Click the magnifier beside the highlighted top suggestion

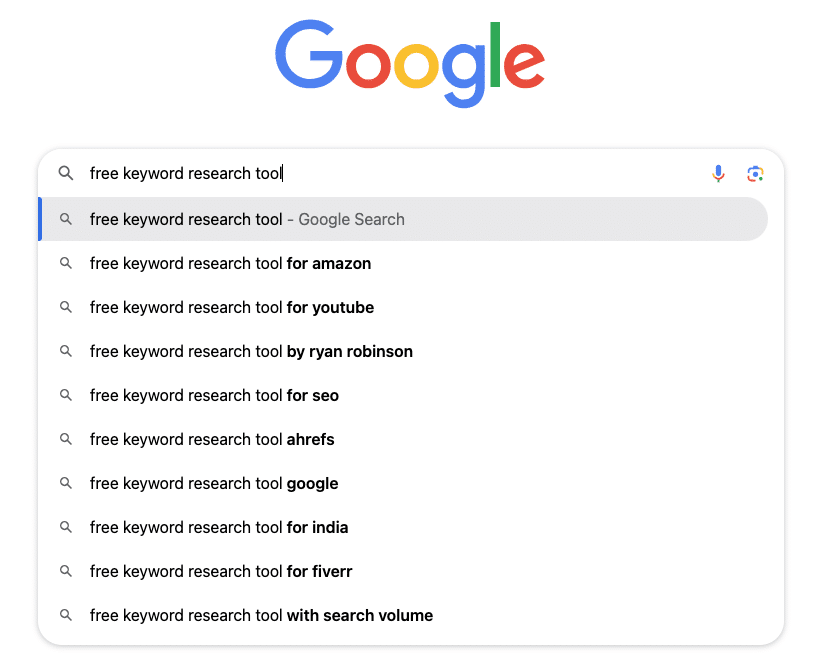[x=65, y=219]
